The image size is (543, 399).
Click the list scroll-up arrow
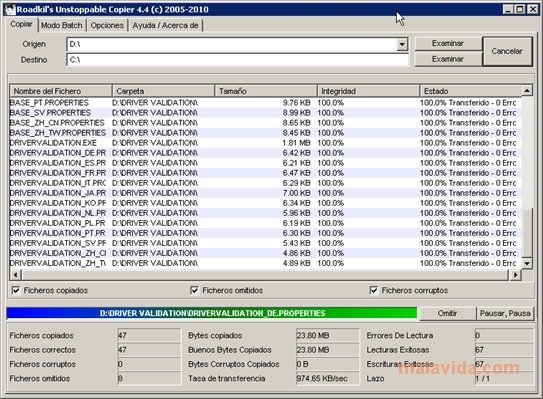click(x=527, y=91)
